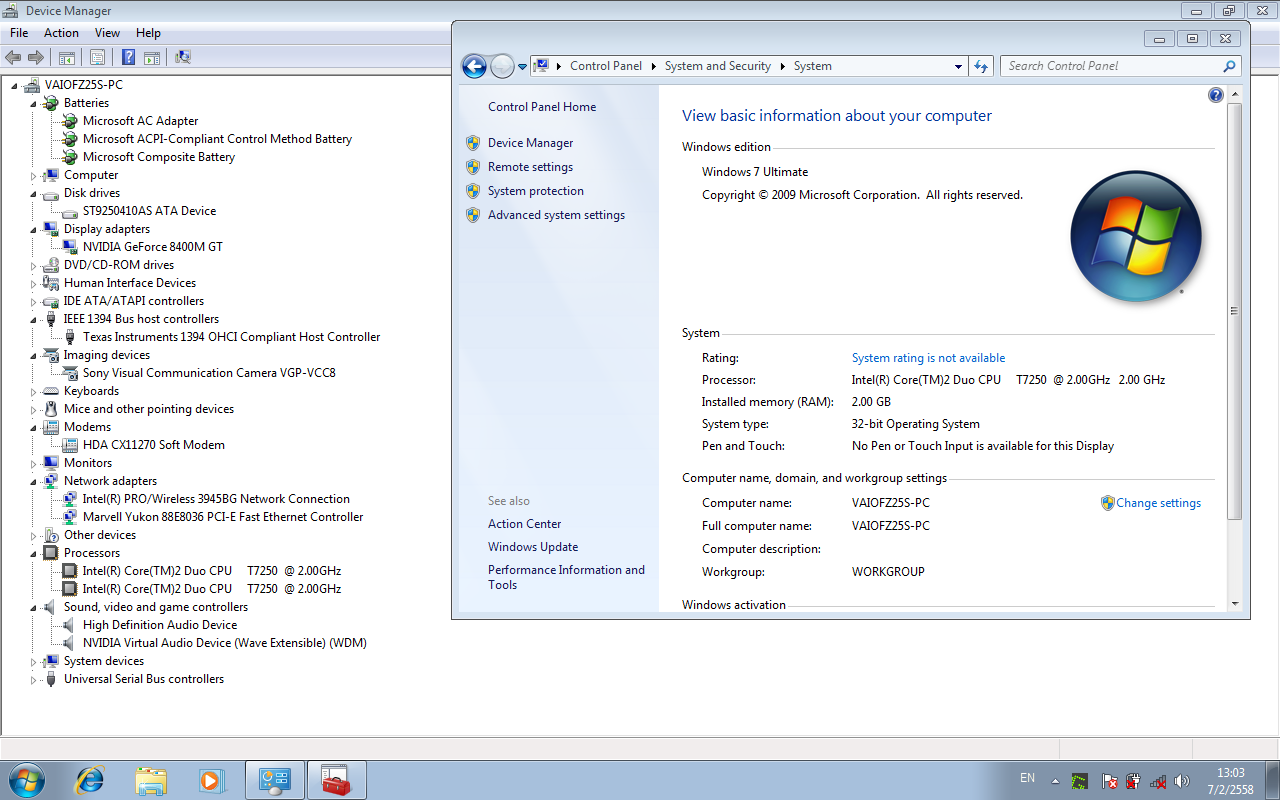1280x800 pixels.
Task: Expand the Keyboards node
Action: [x=33, y=392]
